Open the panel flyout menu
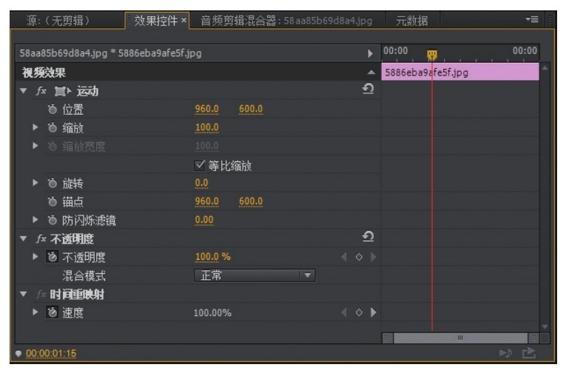The height and width of the screenshot is (373, 566). (532, 19)
